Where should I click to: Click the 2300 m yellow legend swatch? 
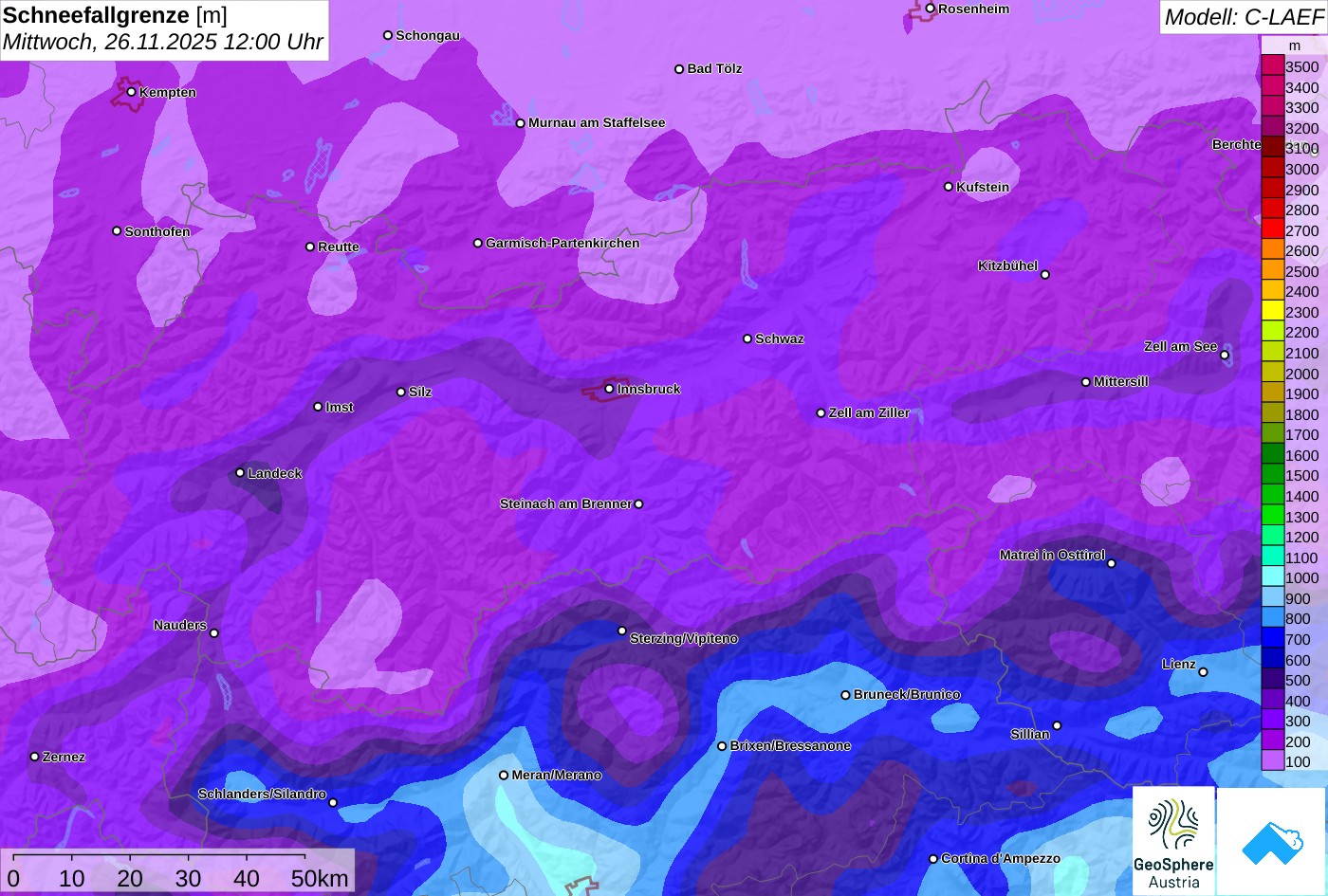tap(1272, 312)
